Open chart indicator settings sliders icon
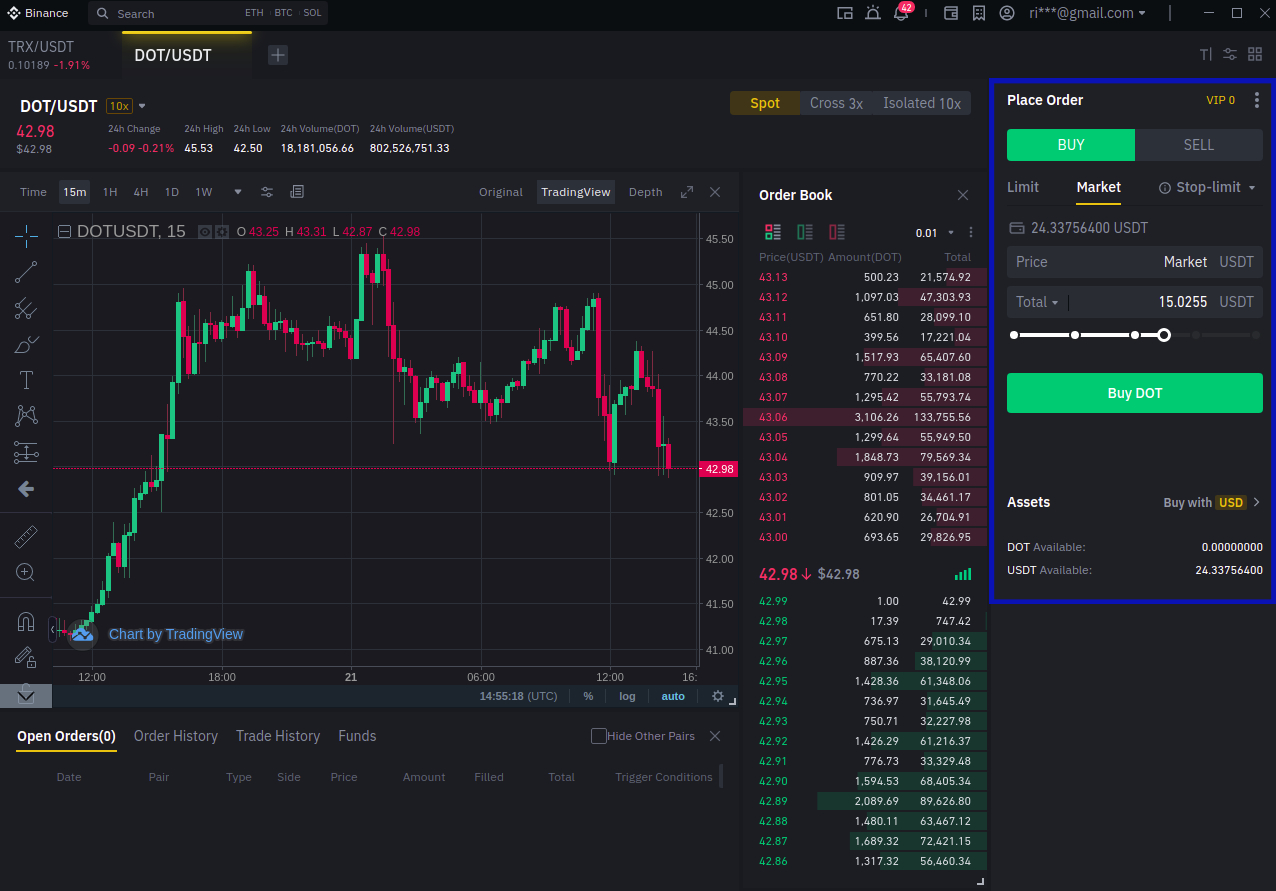The height and width of the screenshot is (891, 1276). 267,192
